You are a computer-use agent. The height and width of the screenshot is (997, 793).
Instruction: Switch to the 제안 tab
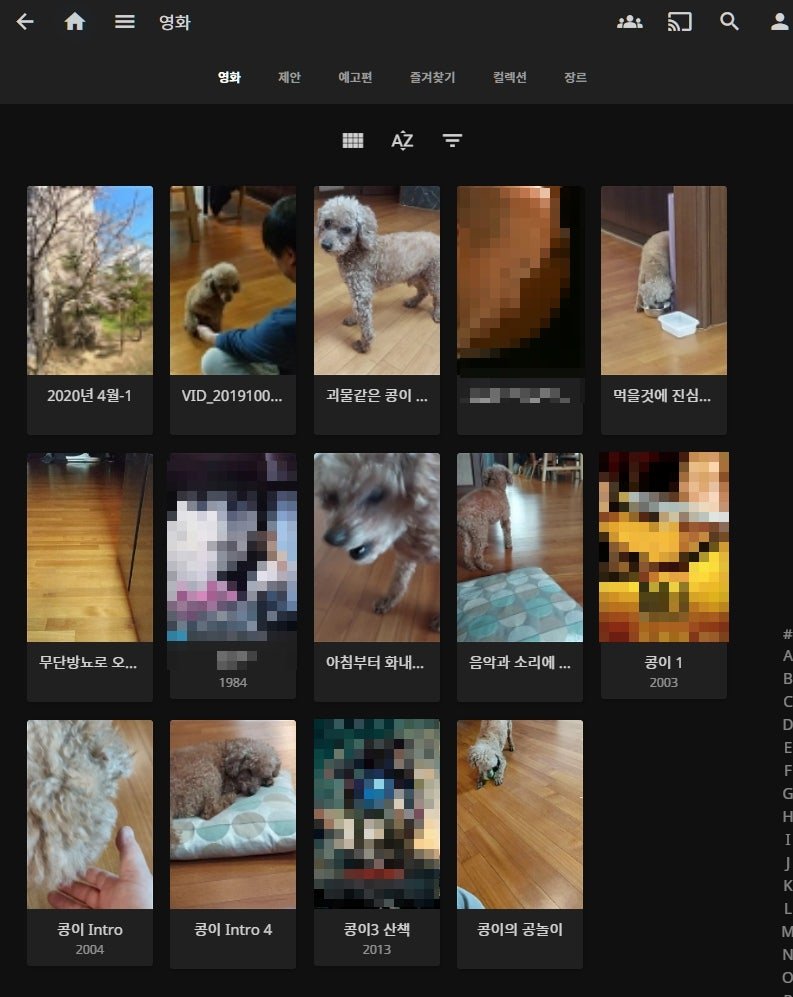pos(289,77)
